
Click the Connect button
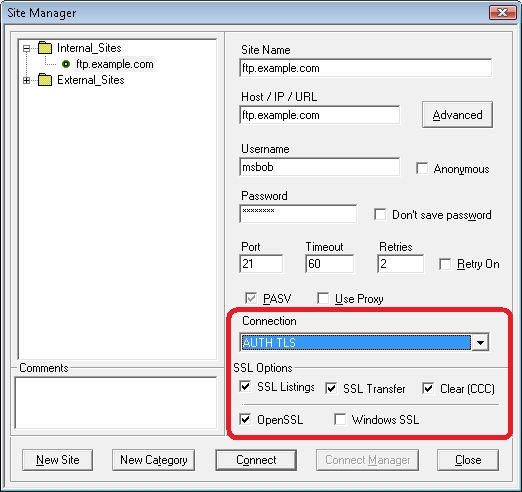tap(256, 460)
